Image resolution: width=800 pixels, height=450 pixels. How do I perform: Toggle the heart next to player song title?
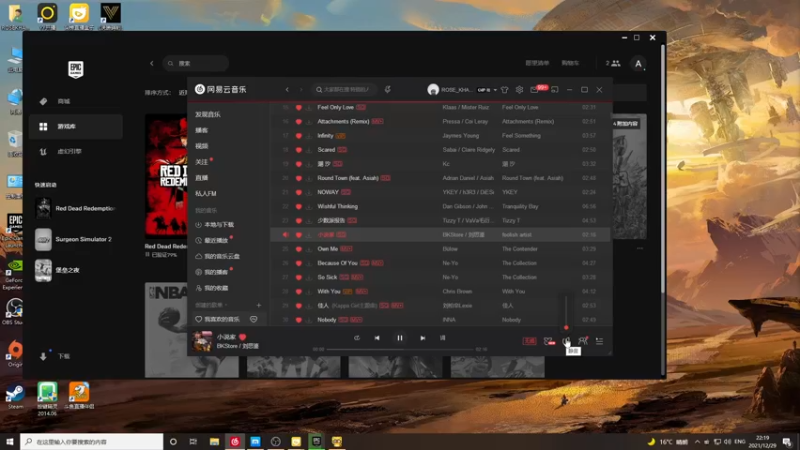coord(242,337)
